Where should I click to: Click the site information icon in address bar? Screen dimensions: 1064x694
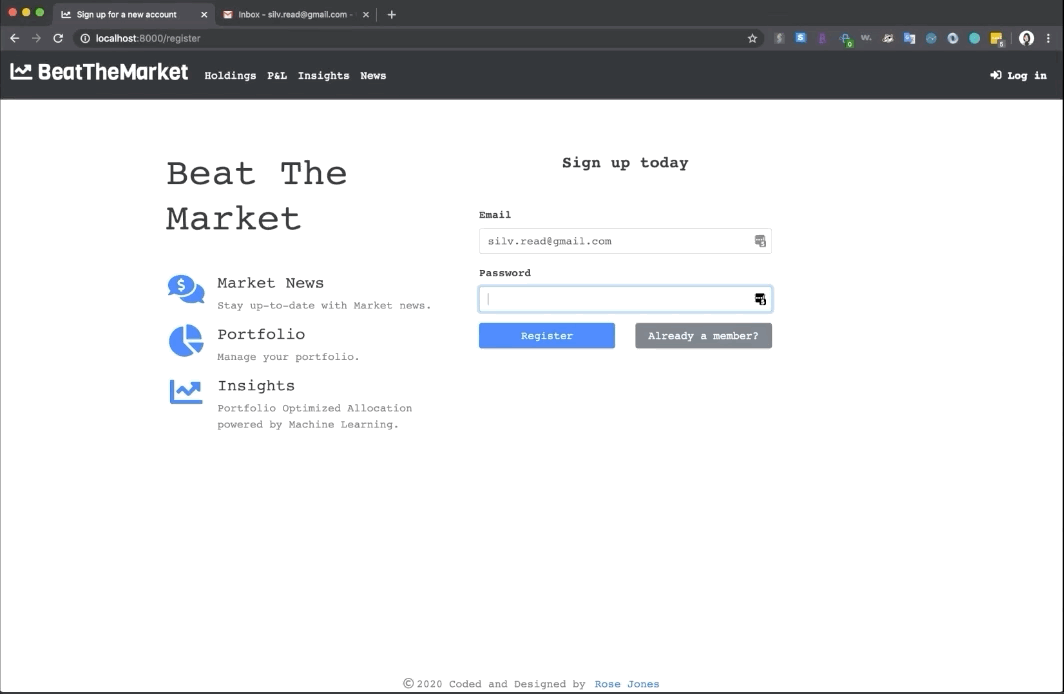[85, 39]
